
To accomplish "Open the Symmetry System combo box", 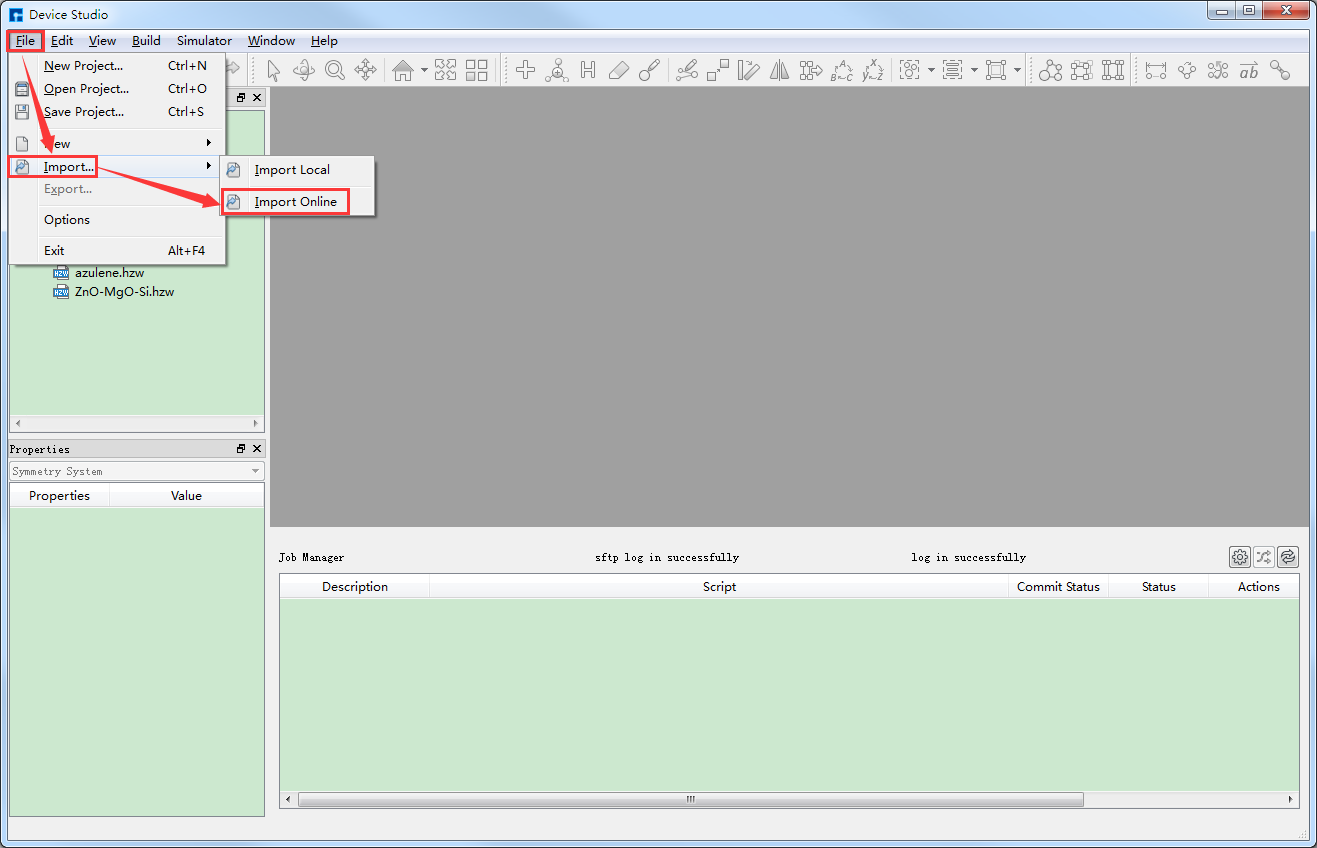I will (137, 471).
